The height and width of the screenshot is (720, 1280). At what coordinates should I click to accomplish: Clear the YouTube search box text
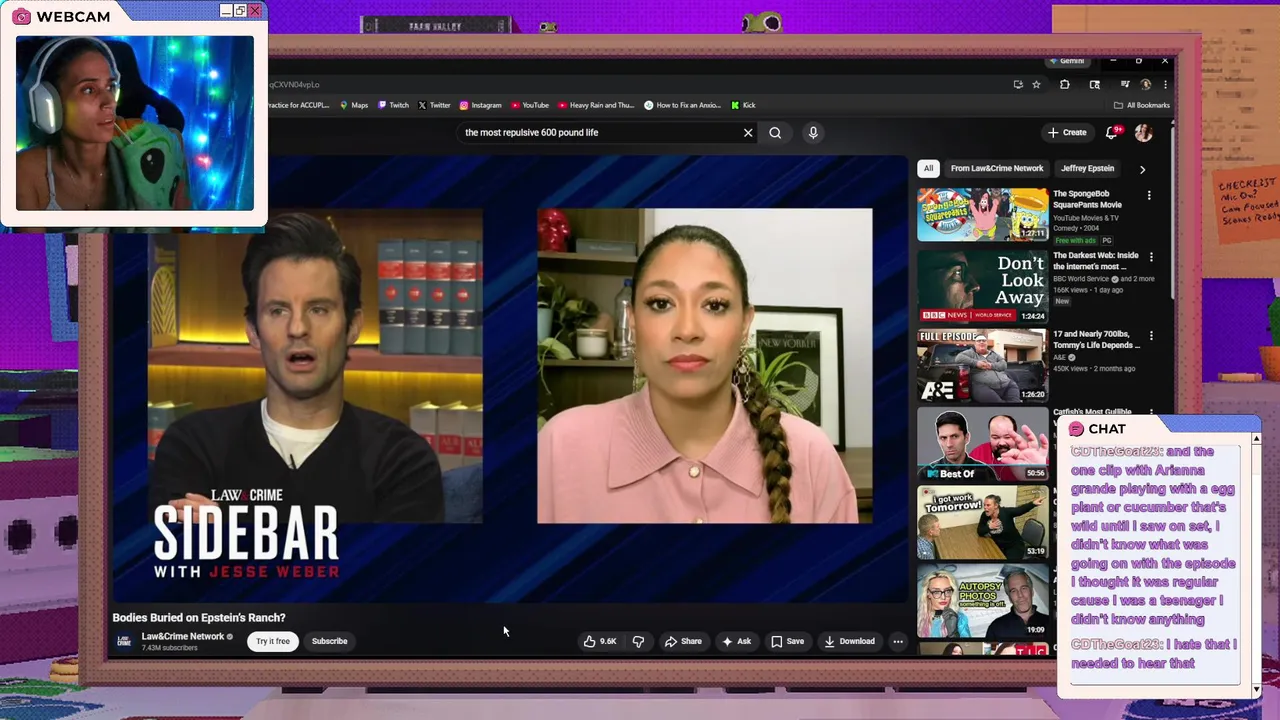748,132
